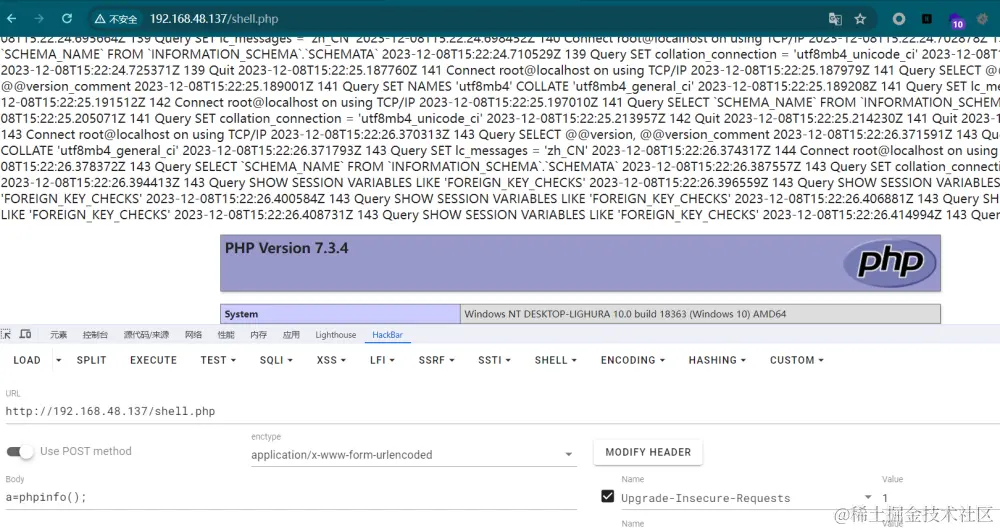Open the grey ring extension icon

click(x=899, y=19)
